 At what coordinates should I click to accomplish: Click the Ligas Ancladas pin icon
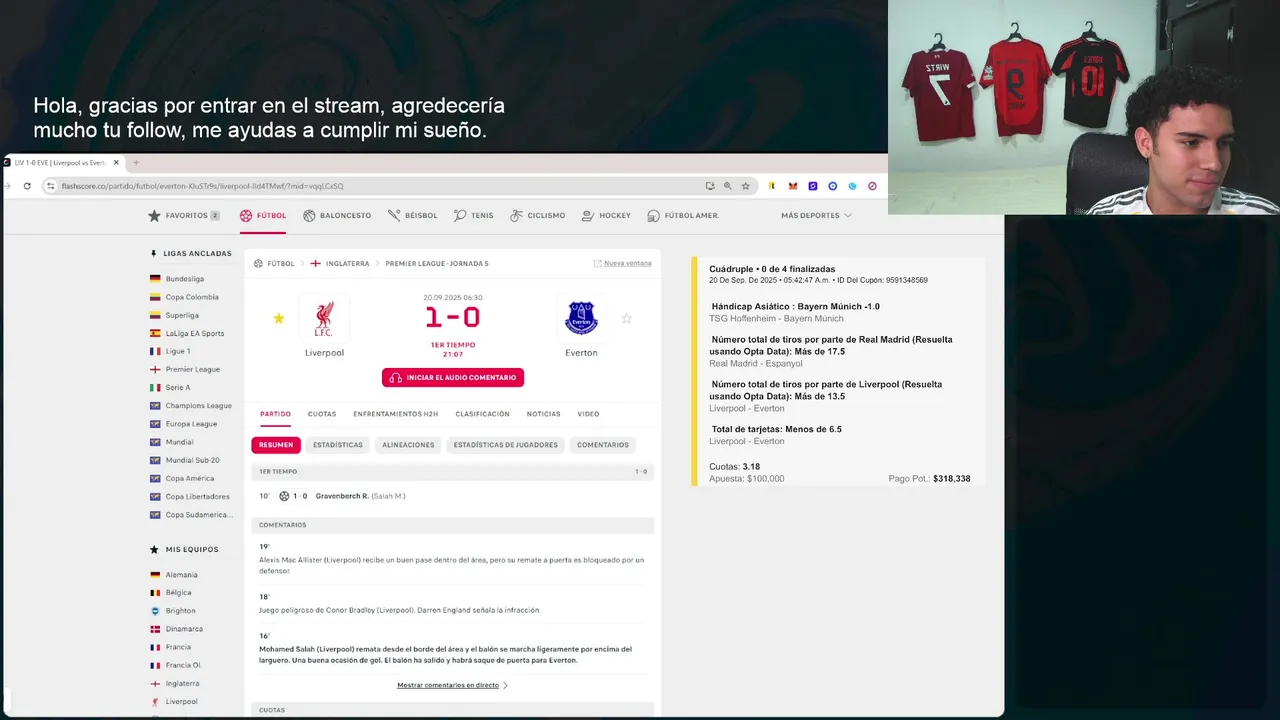[154, 254]
